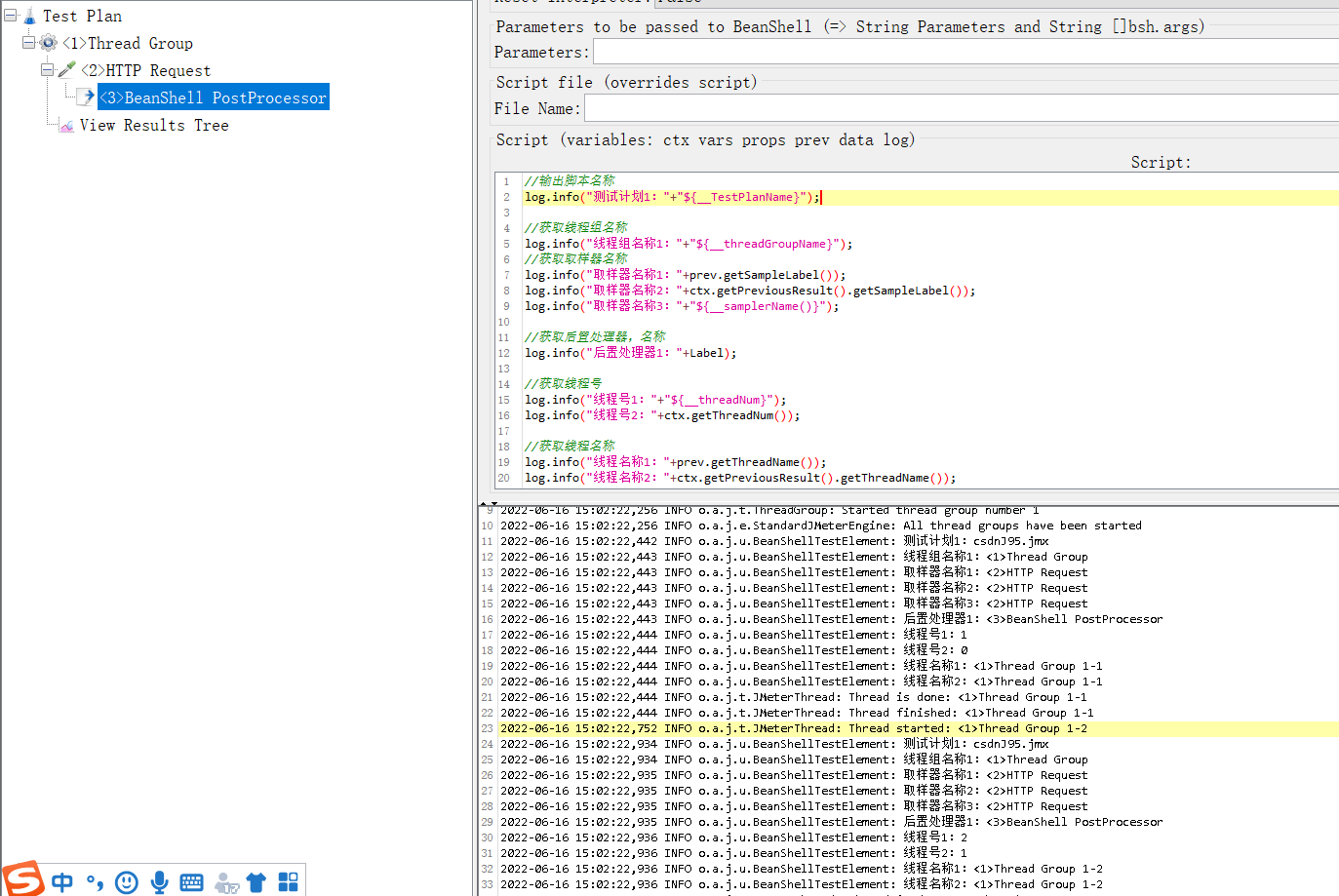1339x896 pixels.
Task: Click the 'Script file (overrides script)' section title
Action: pyautogui.click(x=626, y=83)
